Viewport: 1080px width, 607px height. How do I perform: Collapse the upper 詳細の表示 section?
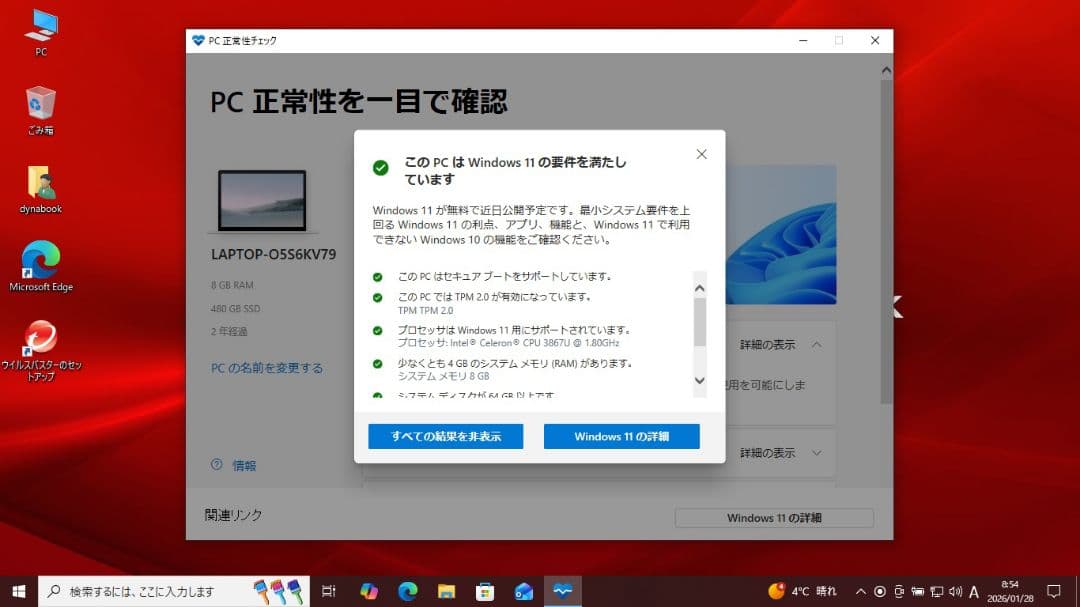(775, 343)
